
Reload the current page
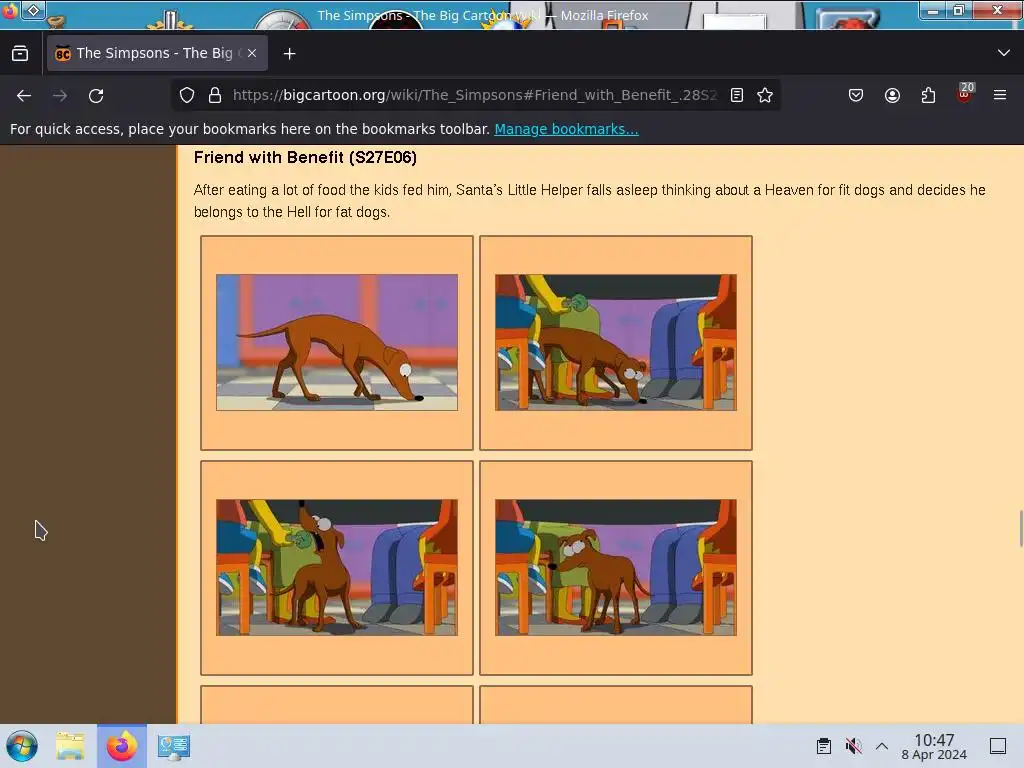pyautogui.click(x=96, y=96)
